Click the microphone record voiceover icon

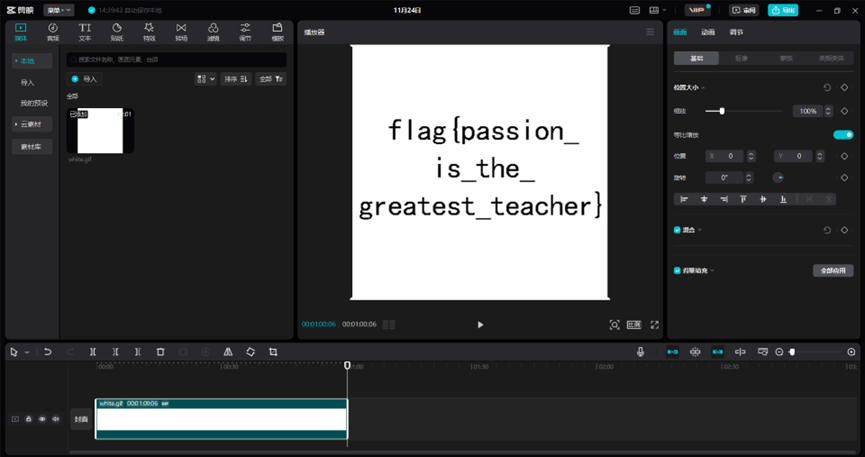tap(641, 352)
